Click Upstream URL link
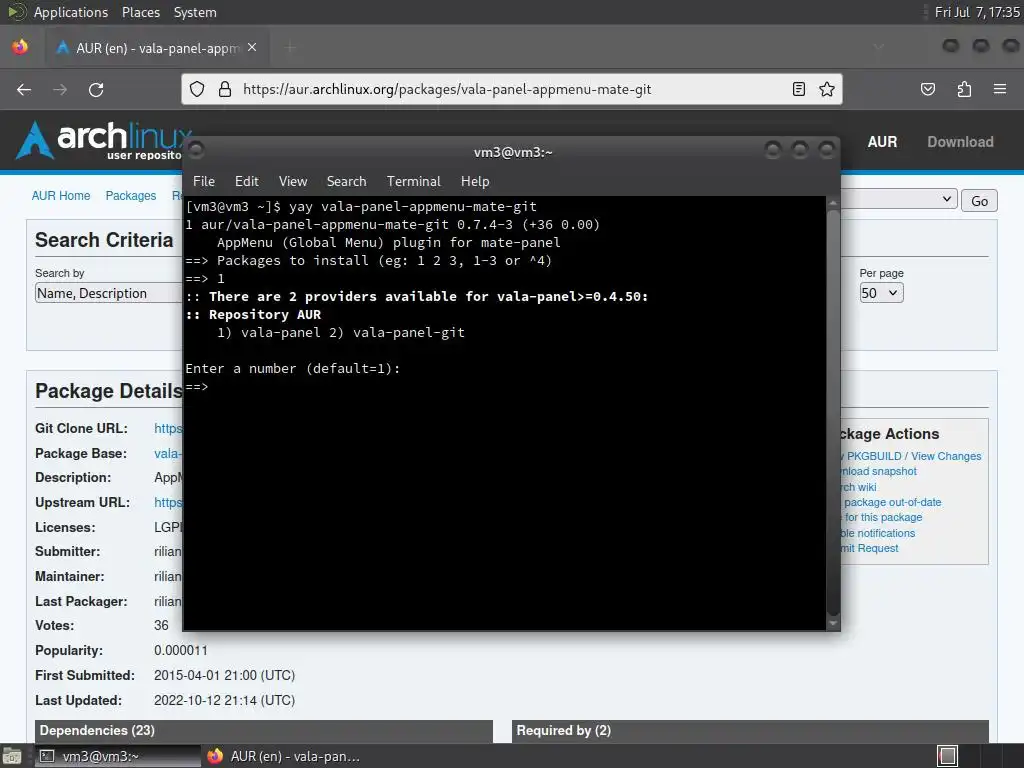Screen dimensions: 1024x768 click(x=168, y=502)
